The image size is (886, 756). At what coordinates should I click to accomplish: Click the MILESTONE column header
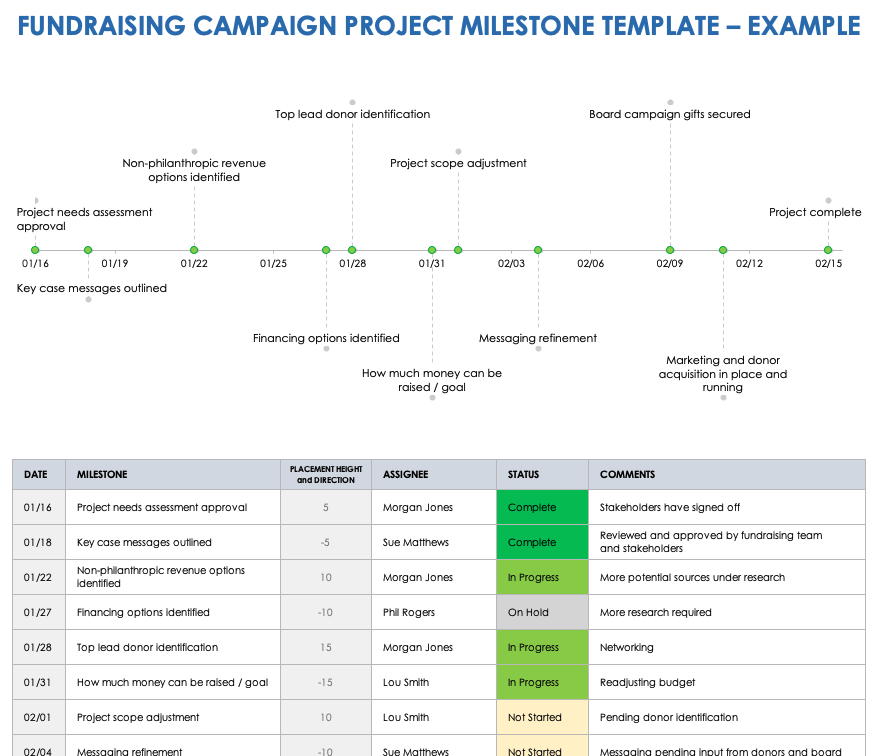[x=102, y=475]
